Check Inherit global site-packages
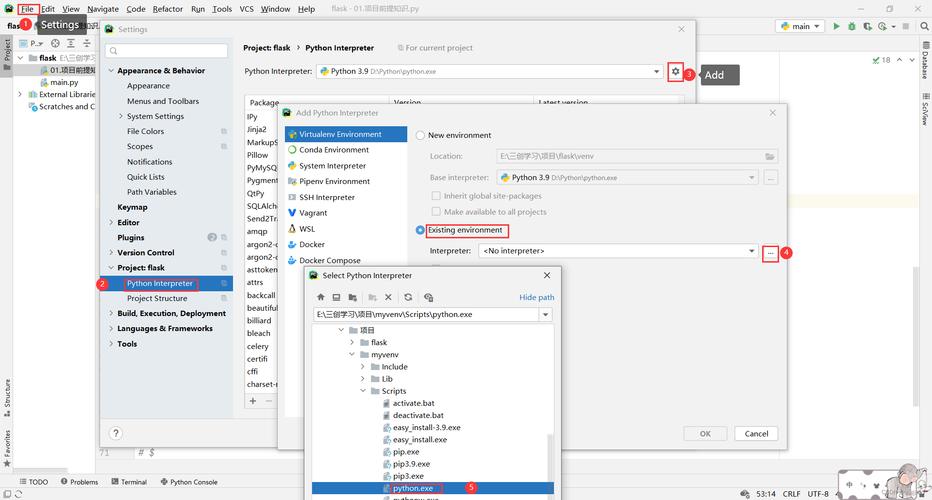The width and height of the screenshot is (932, 500). click(436, 196)
